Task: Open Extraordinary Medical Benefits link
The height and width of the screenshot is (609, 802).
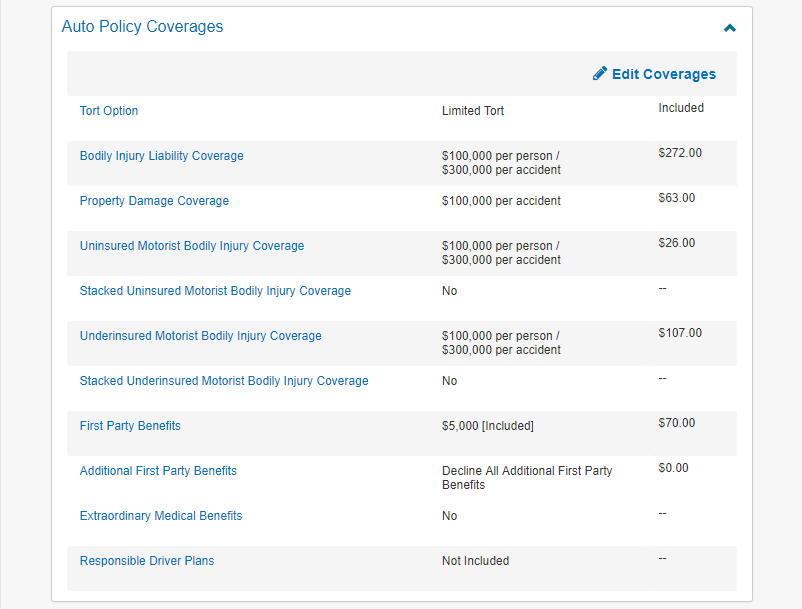Action: [160, 516]
